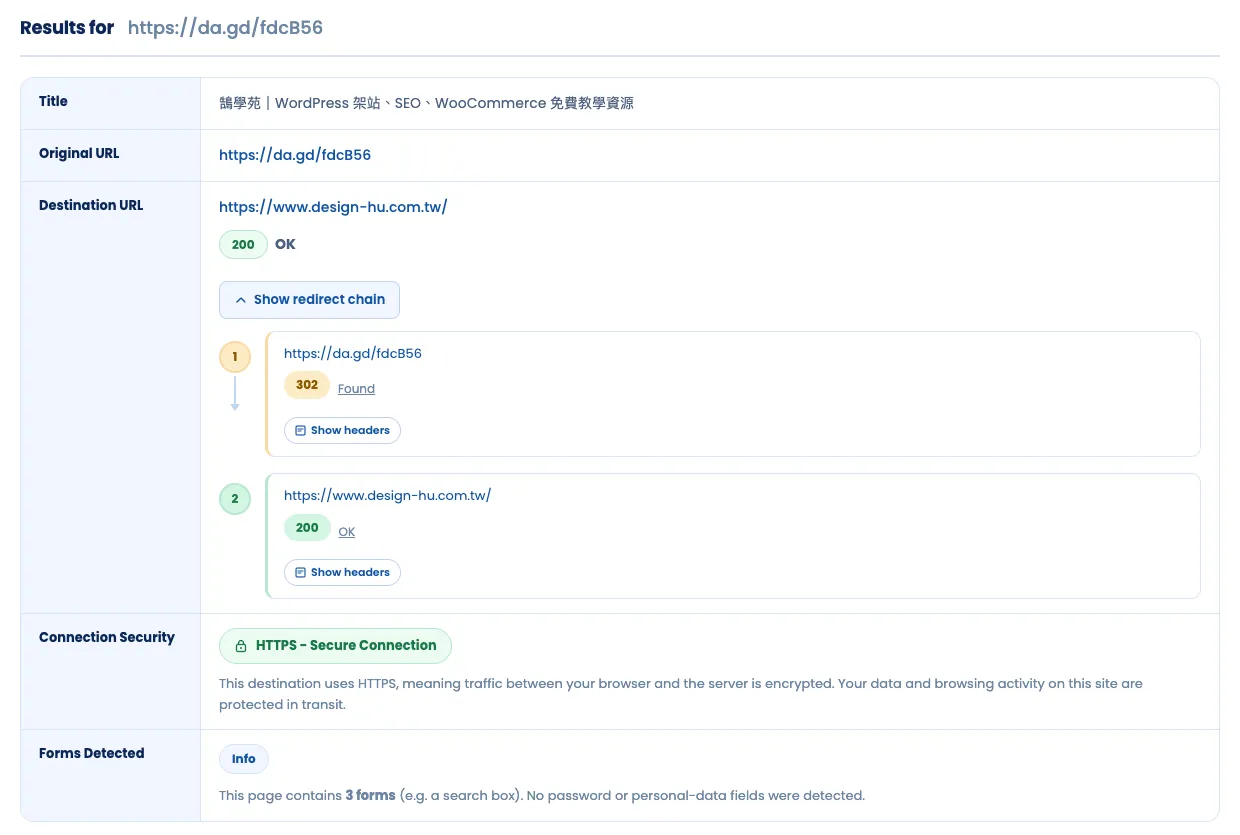Click the 'Title' row label
Screen dimensions: 1240x835
pyautogui.click(x=53, y=101)
